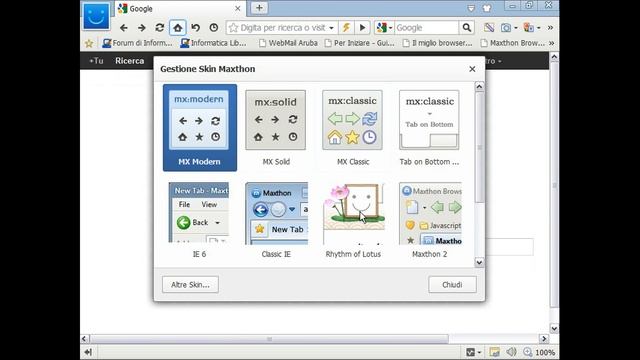Select the IE 6 skin
Screen dimensions: 640x360
[199, 220]
